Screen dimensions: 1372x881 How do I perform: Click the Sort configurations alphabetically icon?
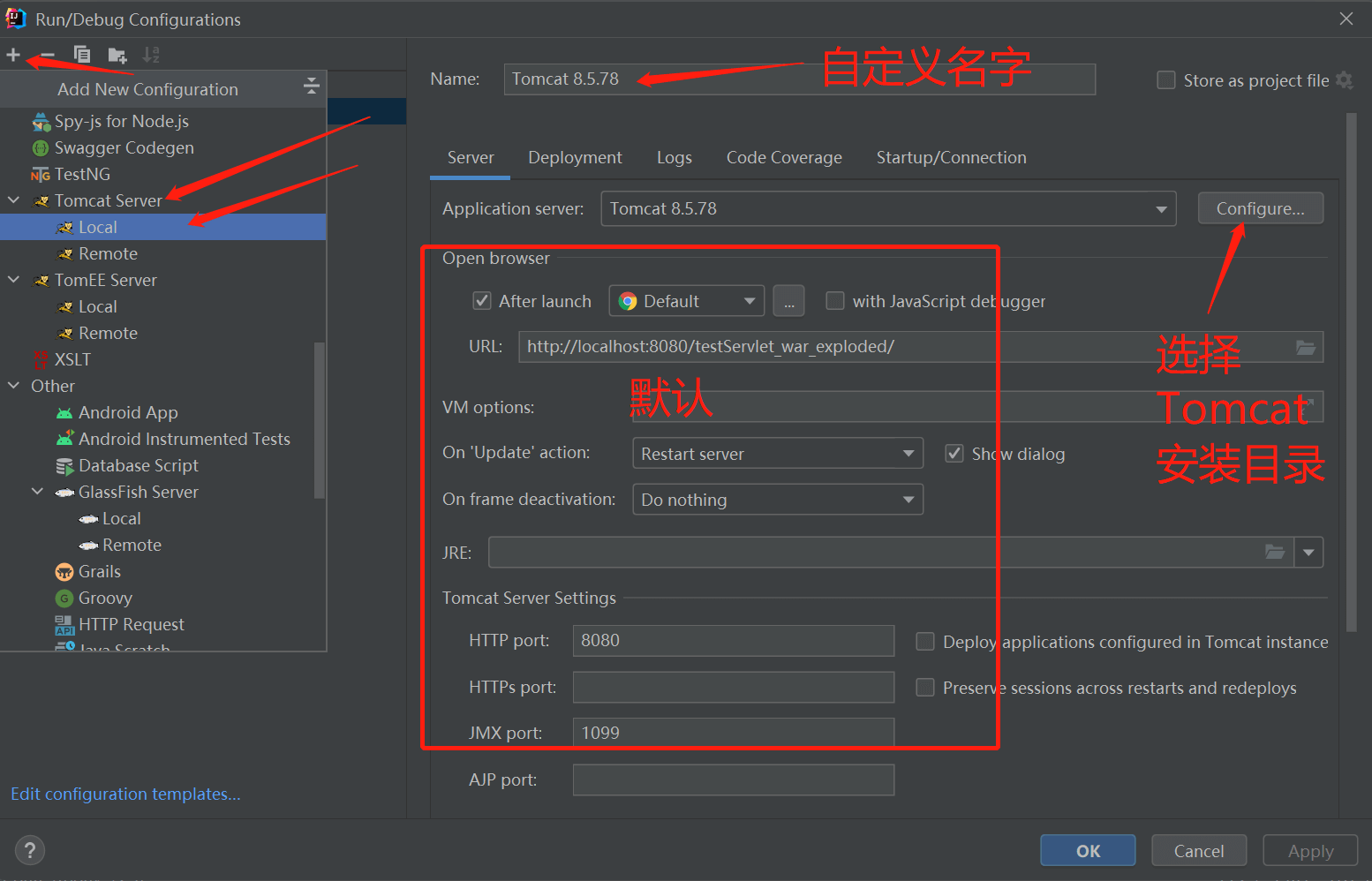151,55
